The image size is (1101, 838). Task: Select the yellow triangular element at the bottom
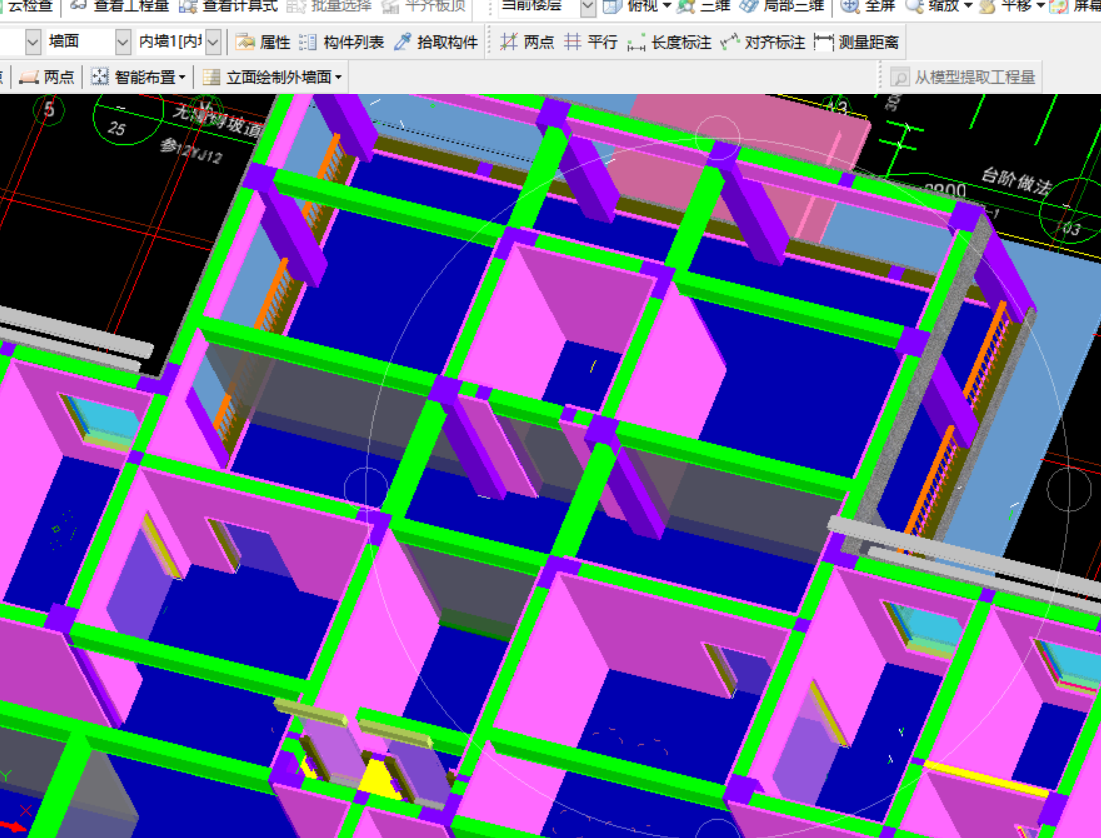pos(381,778)
